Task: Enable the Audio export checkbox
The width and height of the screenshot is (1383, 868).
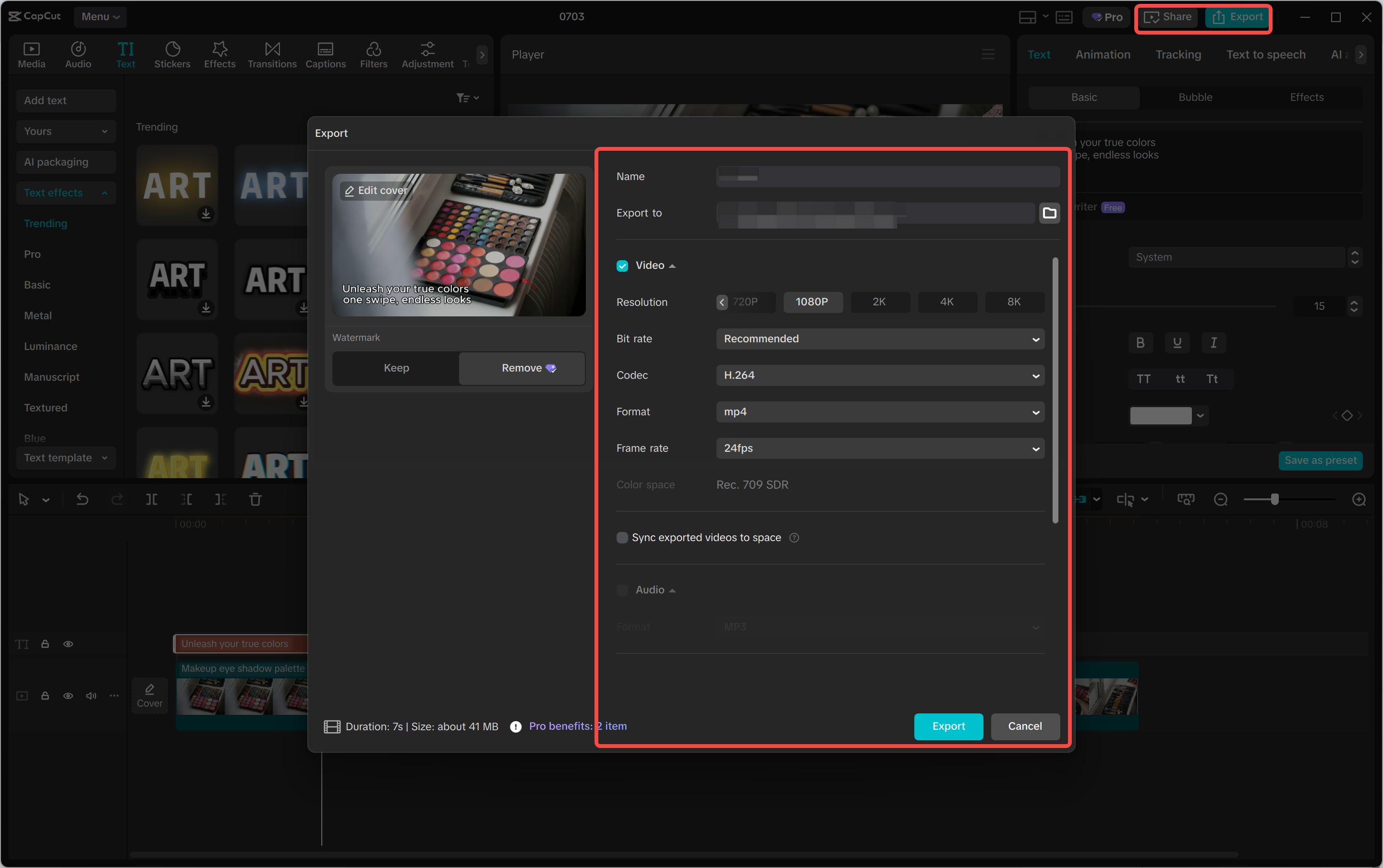Action: click(622, 590)
